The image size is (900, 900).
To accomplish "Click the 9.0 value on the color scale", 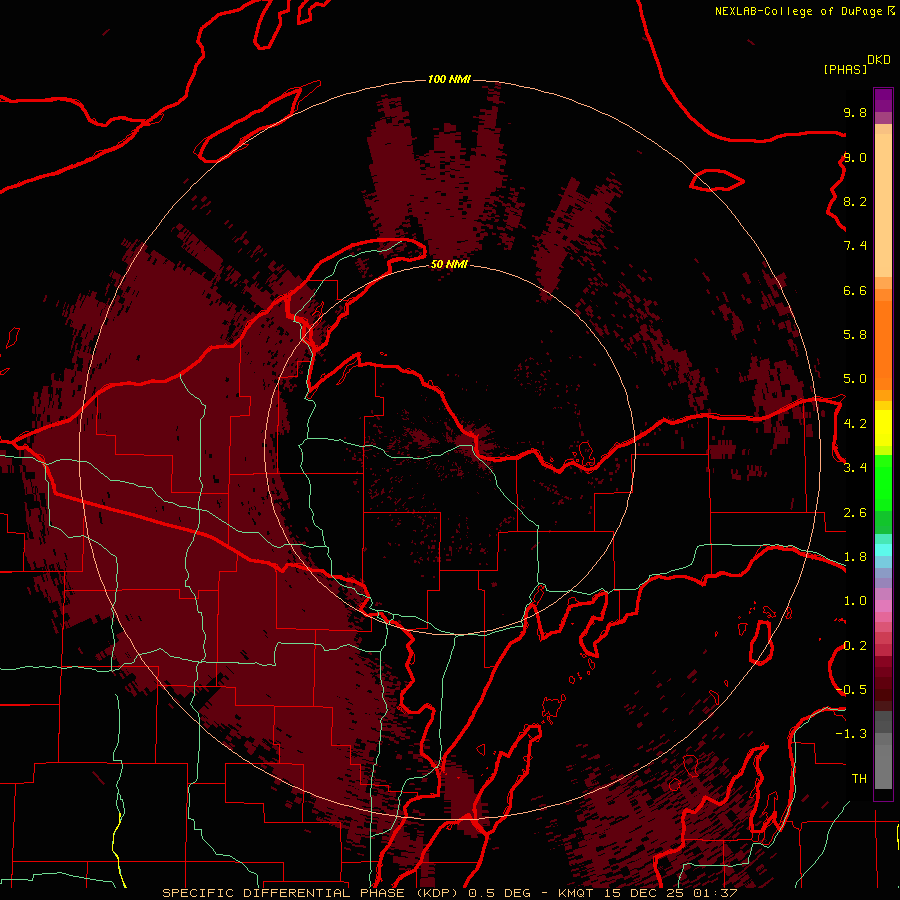I will pyautogui.click(x=855, y=157).
